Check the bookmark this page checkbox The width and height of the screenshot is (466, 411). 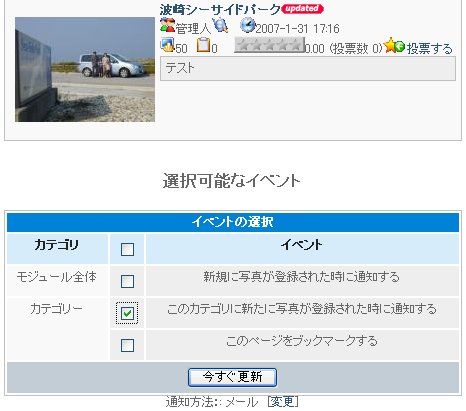coord(127,345)
